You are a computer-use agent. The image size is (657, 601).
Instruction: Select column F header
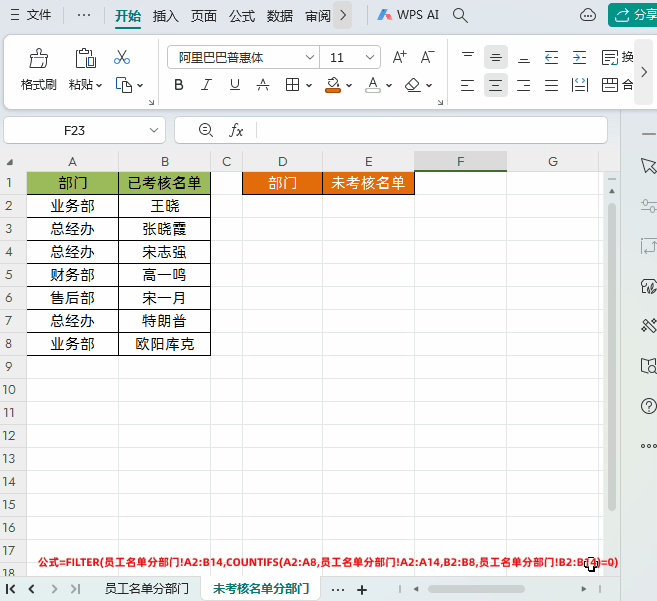click(x=460, y=161)
